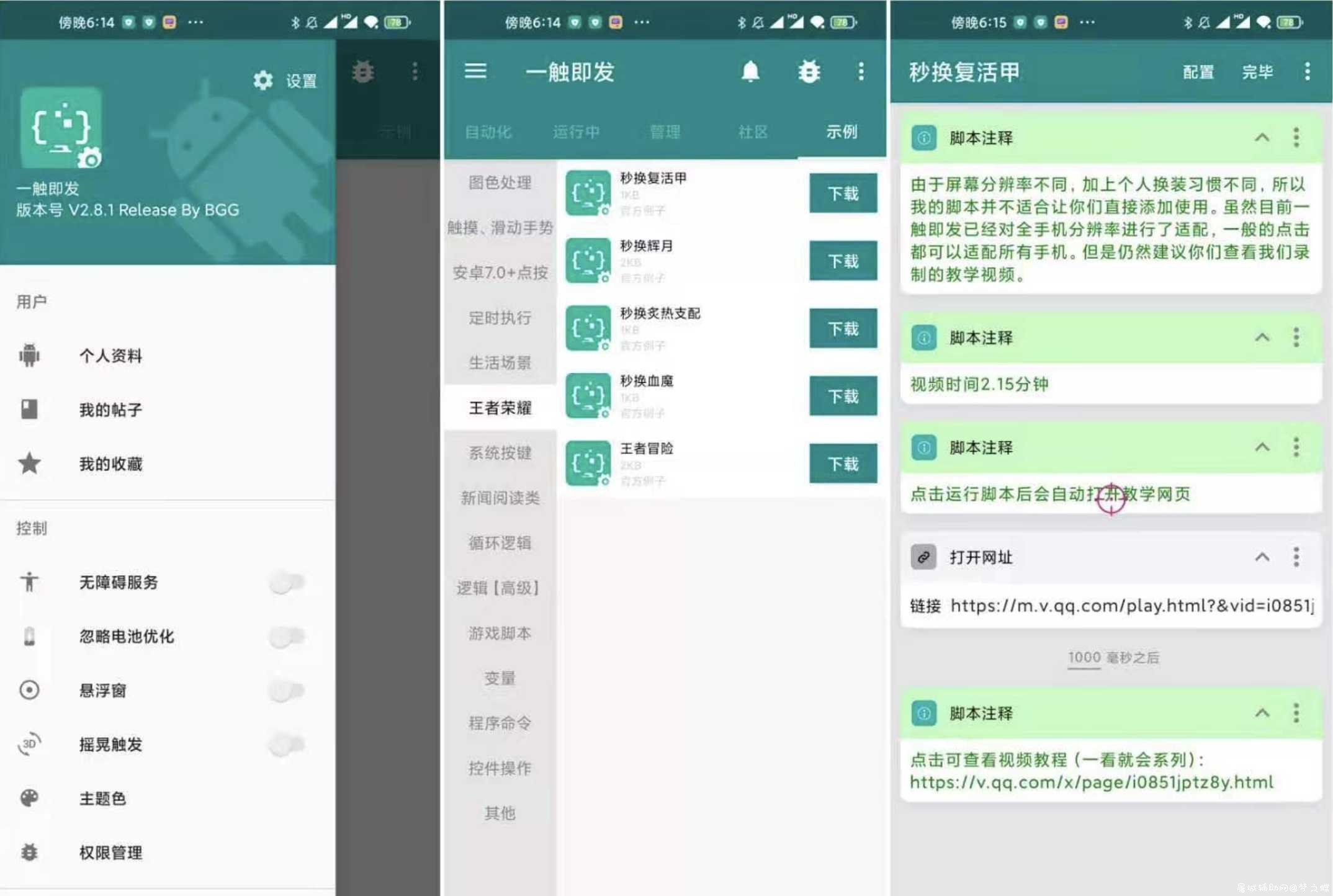The height and width of the screenshot is (896, 1333).
Task: Collapse the first 脚本注释 card
Action: coord(1262,138)
